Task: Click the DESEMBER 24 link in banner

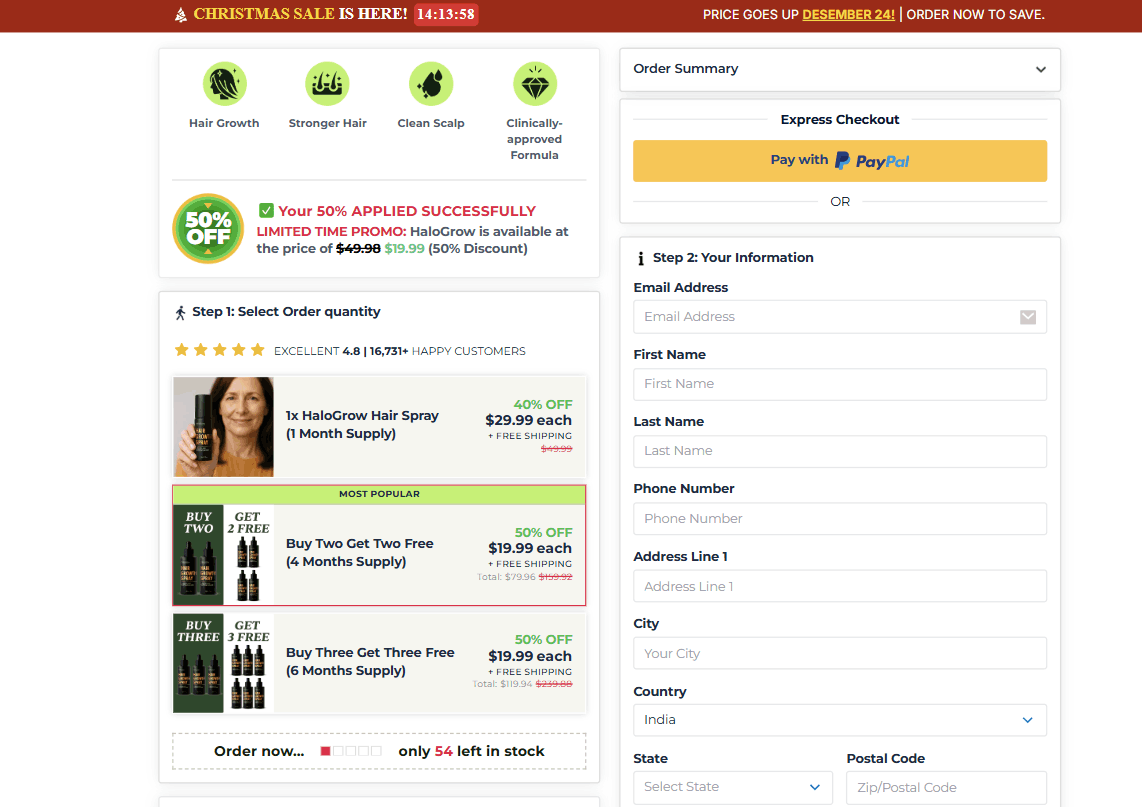Action: (848, 15)
